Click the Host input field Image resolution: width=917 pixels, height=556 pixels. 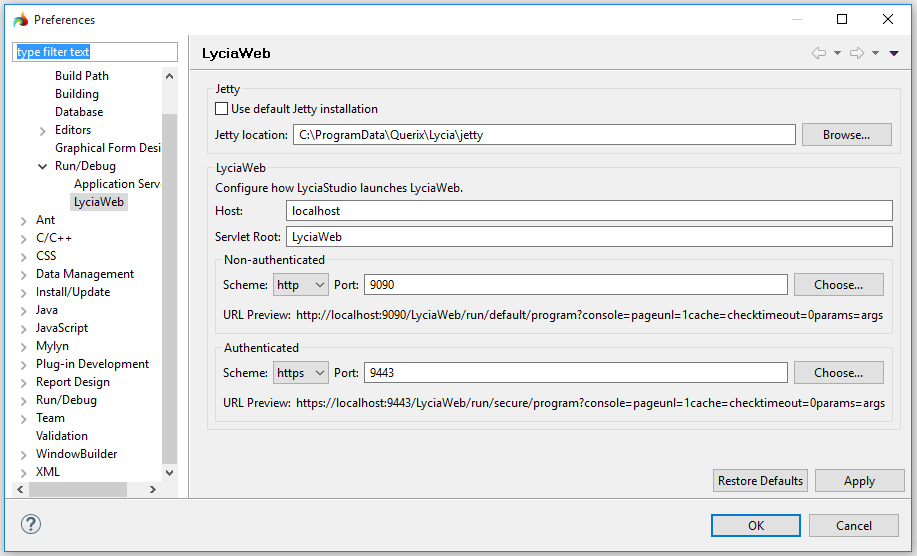[x=588, y=210]
